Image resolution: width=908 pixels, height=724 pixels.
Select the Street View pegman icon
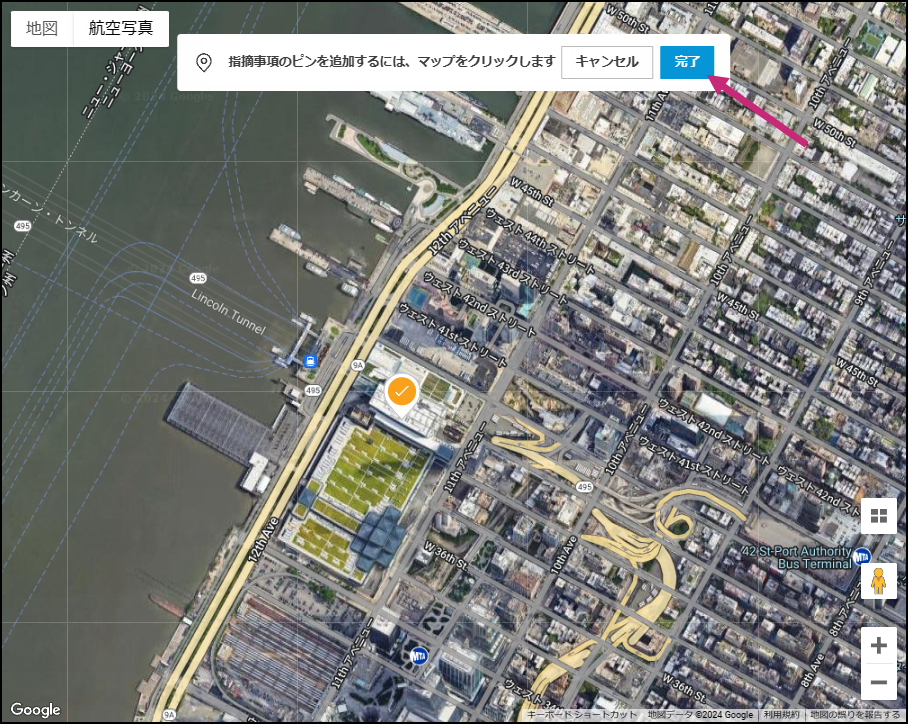coord(878,581)
